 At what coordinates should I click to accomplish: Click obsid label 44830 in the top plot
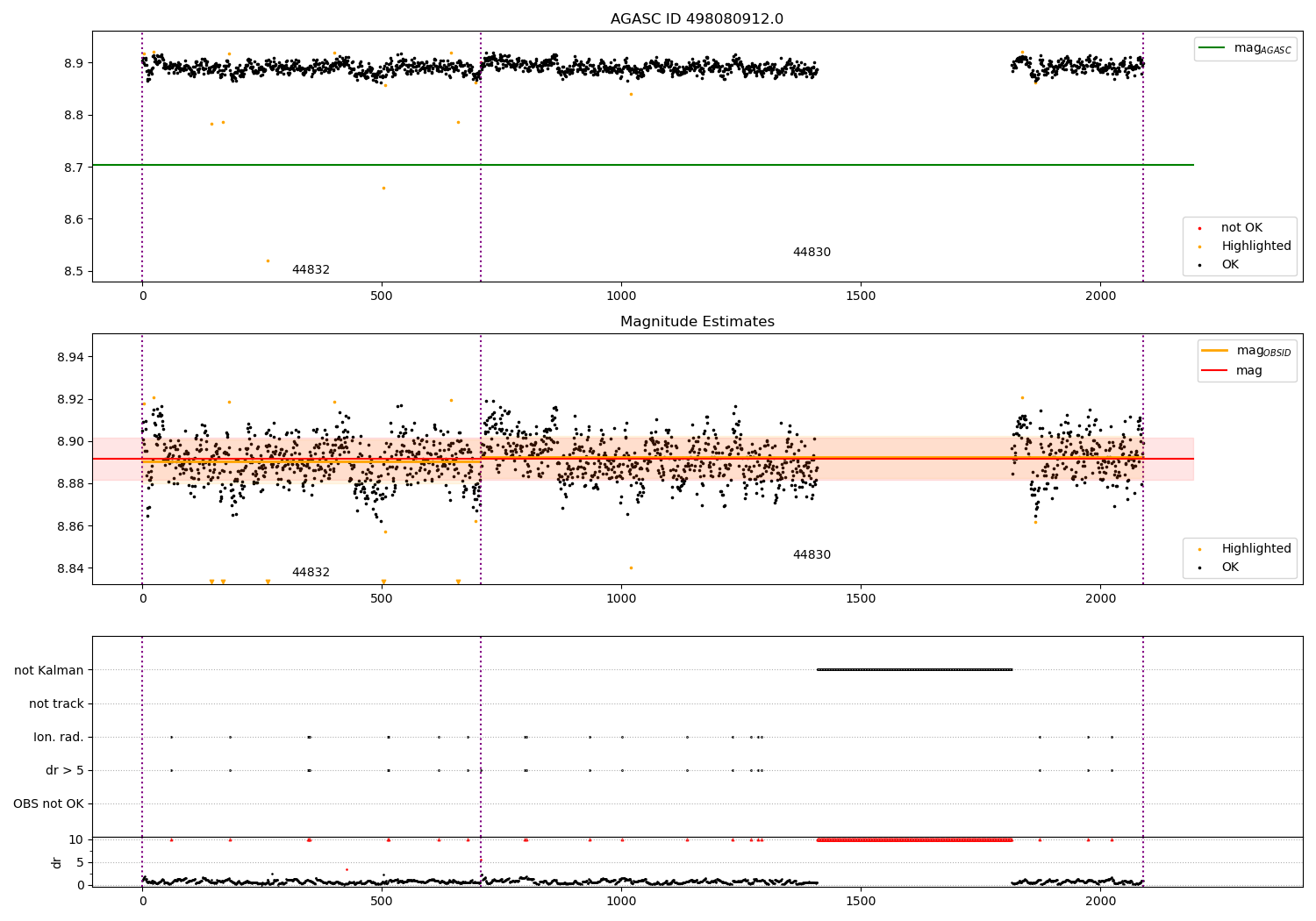tap(812, 253)
